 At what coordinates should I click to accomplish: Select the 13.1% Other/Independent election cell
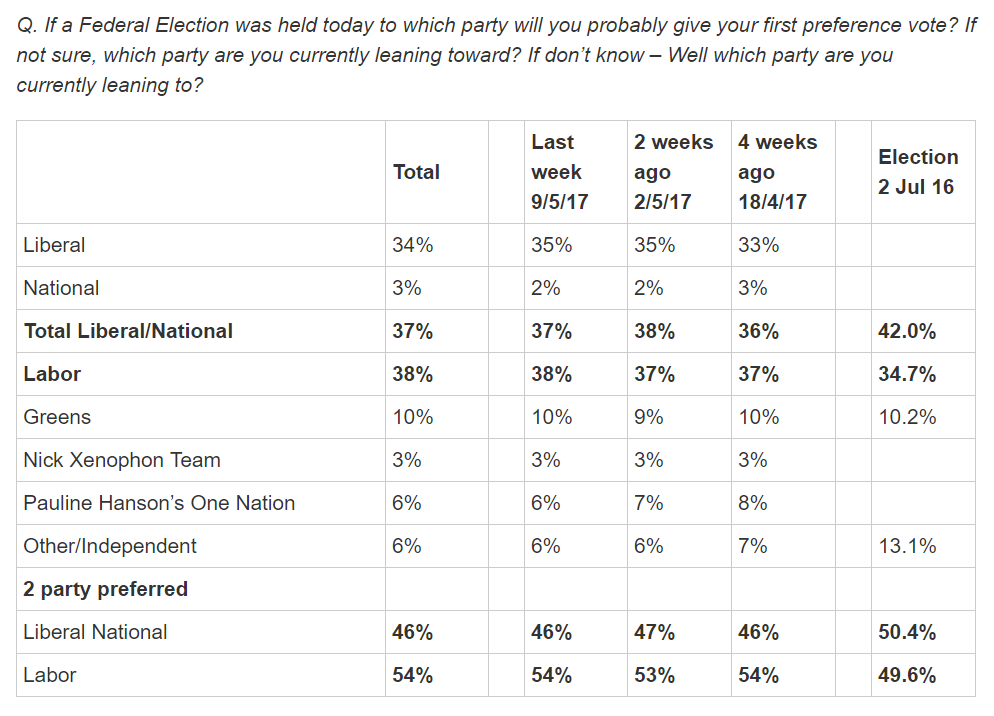(x=907, y=546)
